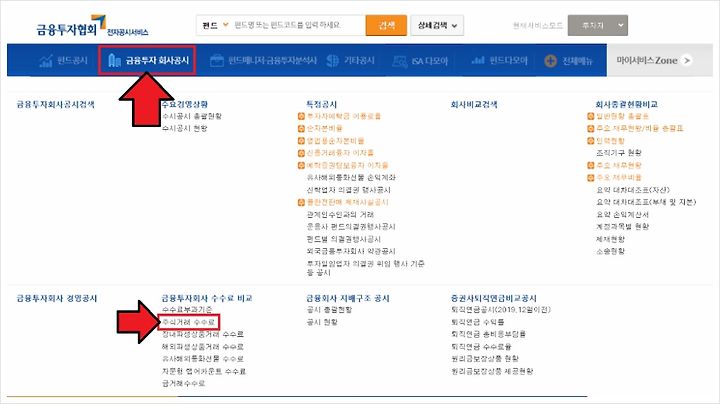Image resolution: width=720 pixels, height=404 pixels.
Task: Open 주식거래 수수료 link
Action: pyautogui.click(x=188, y=322)
